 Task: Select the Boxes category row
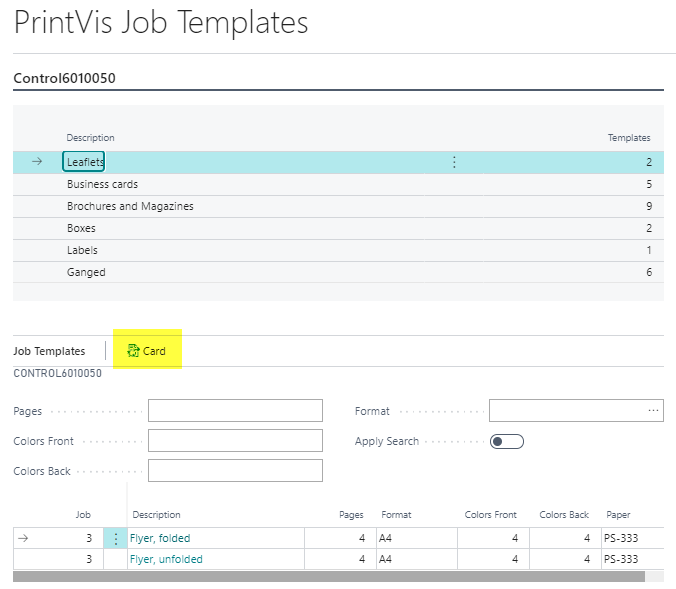(338, 228)
